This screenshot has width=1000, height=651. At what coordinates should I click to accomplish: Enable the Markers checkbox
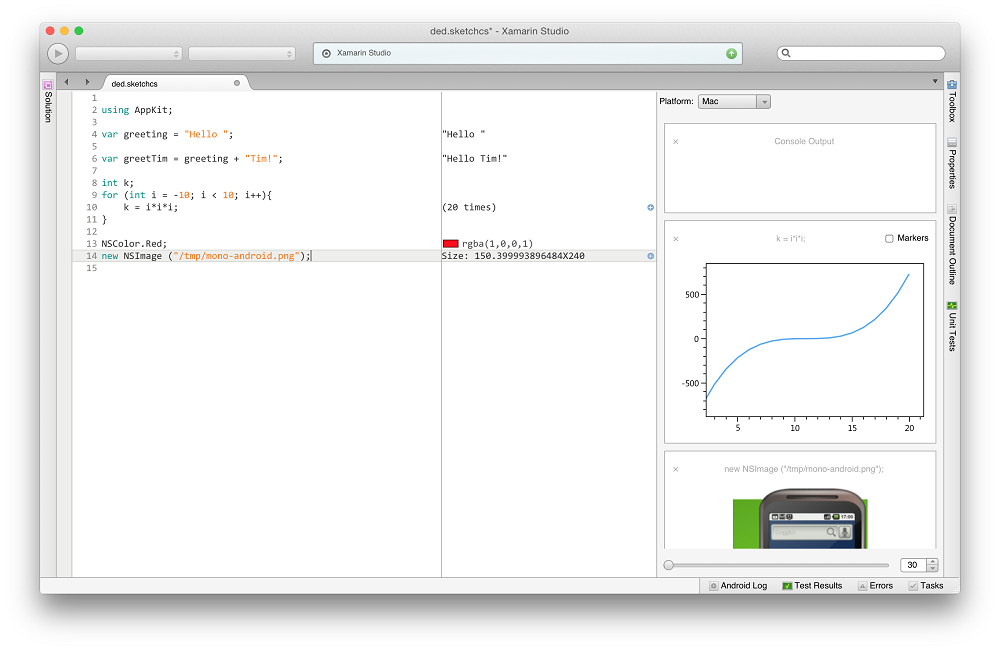[889, 238]
